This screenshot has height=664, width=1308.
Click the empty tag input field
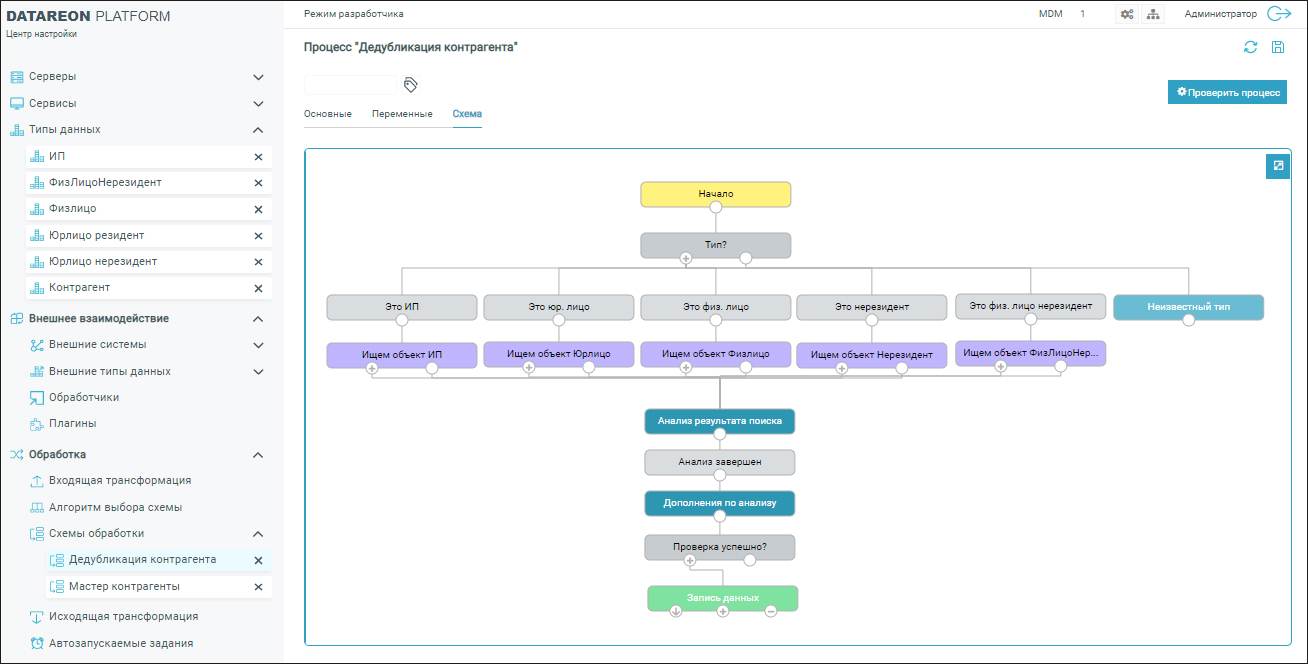tap(350, 85)
